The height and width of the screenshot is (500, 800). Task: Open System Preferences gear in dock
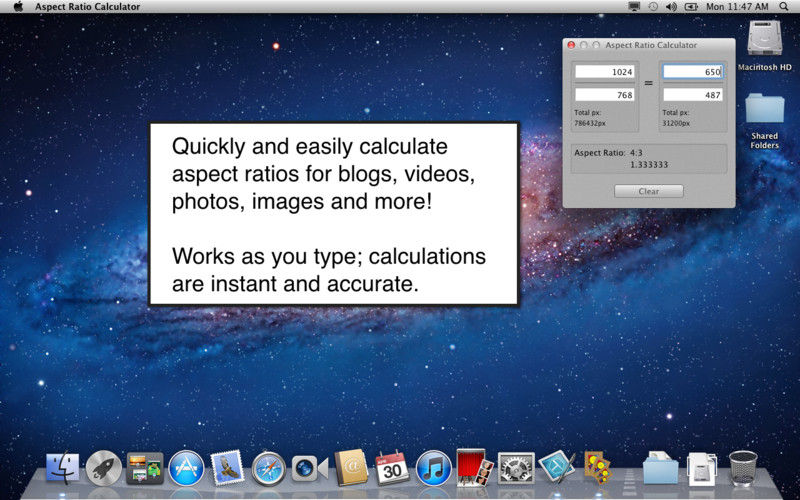[x=516, y=467]
